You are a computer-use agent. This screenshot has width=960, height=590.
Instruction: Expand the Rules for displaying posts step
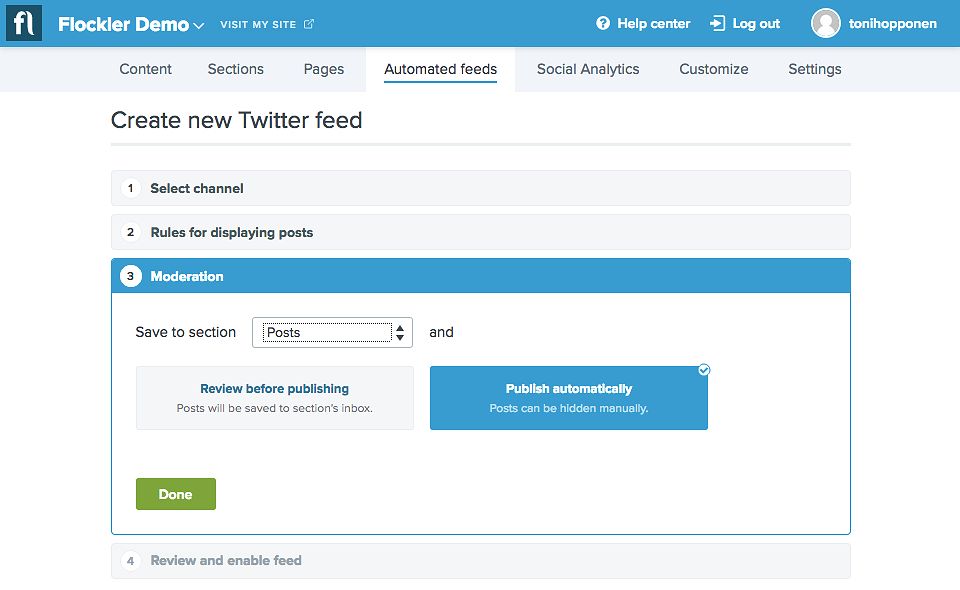coord(481,232)
